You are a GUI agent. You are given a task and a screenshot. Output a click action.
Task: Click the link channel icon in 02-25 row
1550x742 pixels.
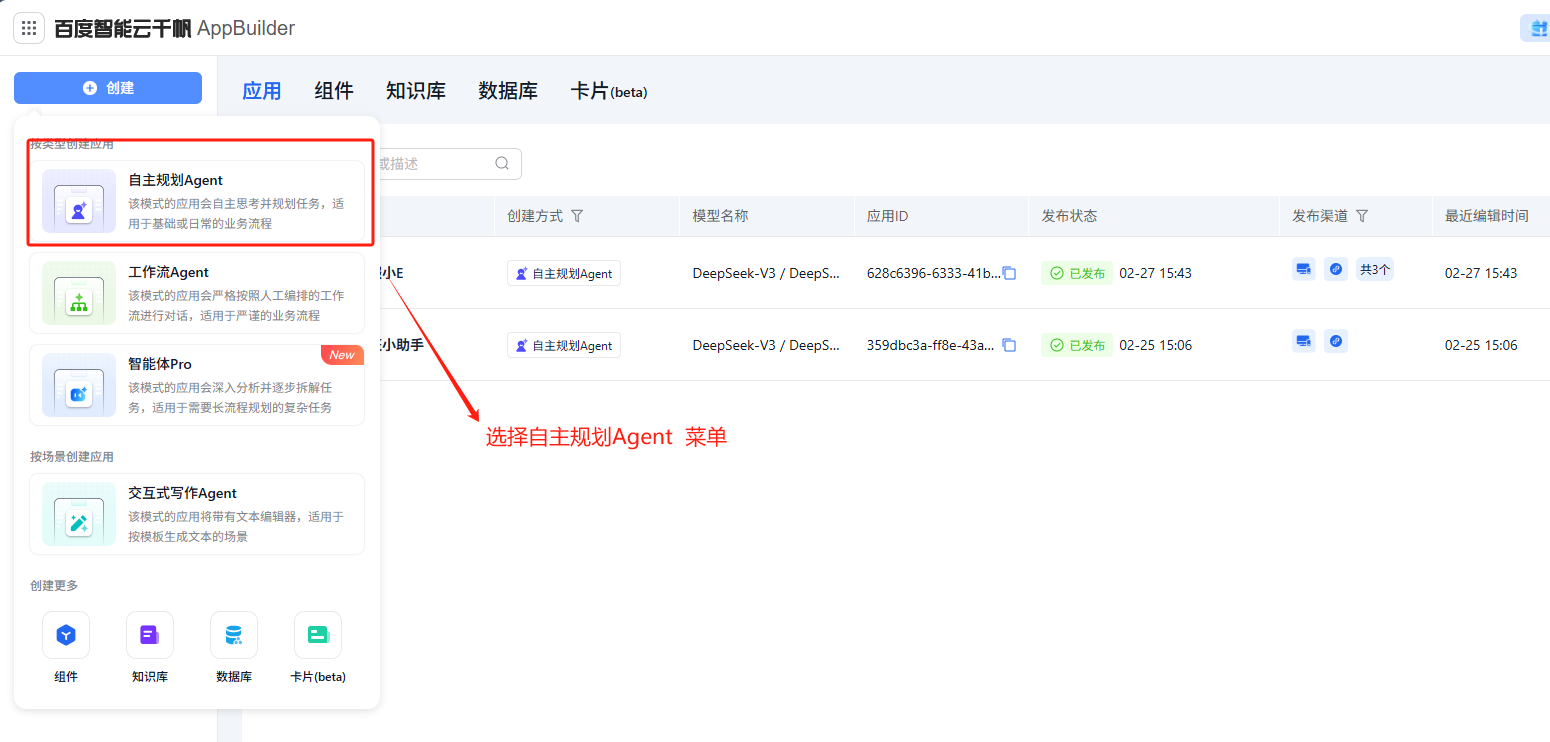point(1336,341)
